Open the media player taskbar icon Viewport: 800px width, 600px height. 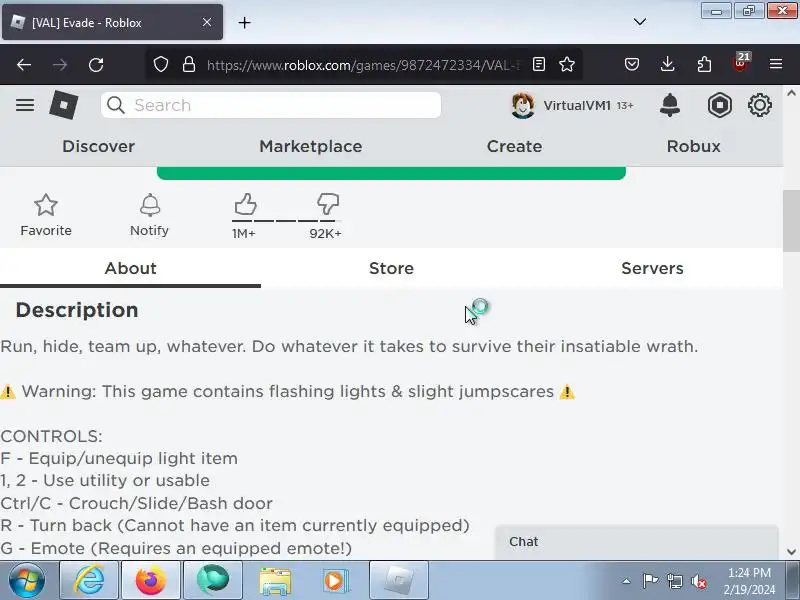[x=336, y=580]
